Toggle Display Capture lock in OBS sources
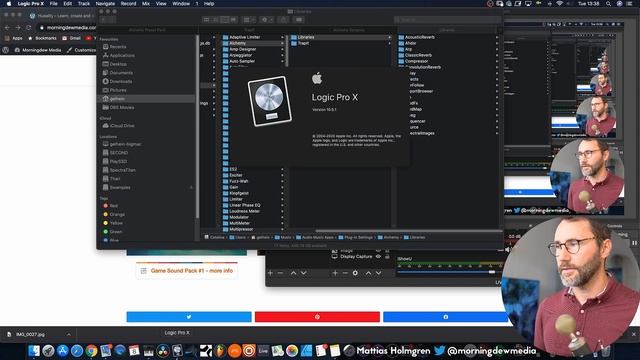 pos(387,257)
